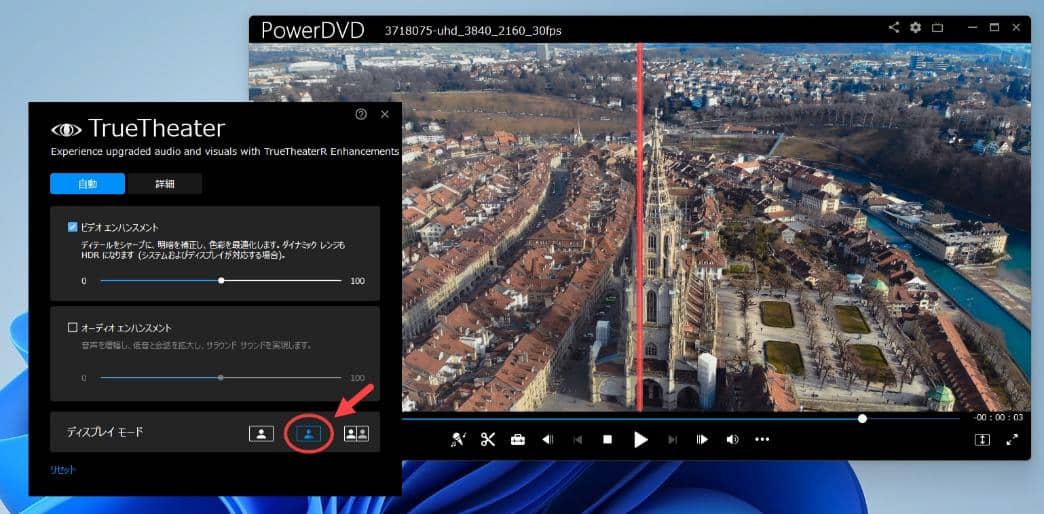Play the video
1044x514 pixels.
point(641,439)
